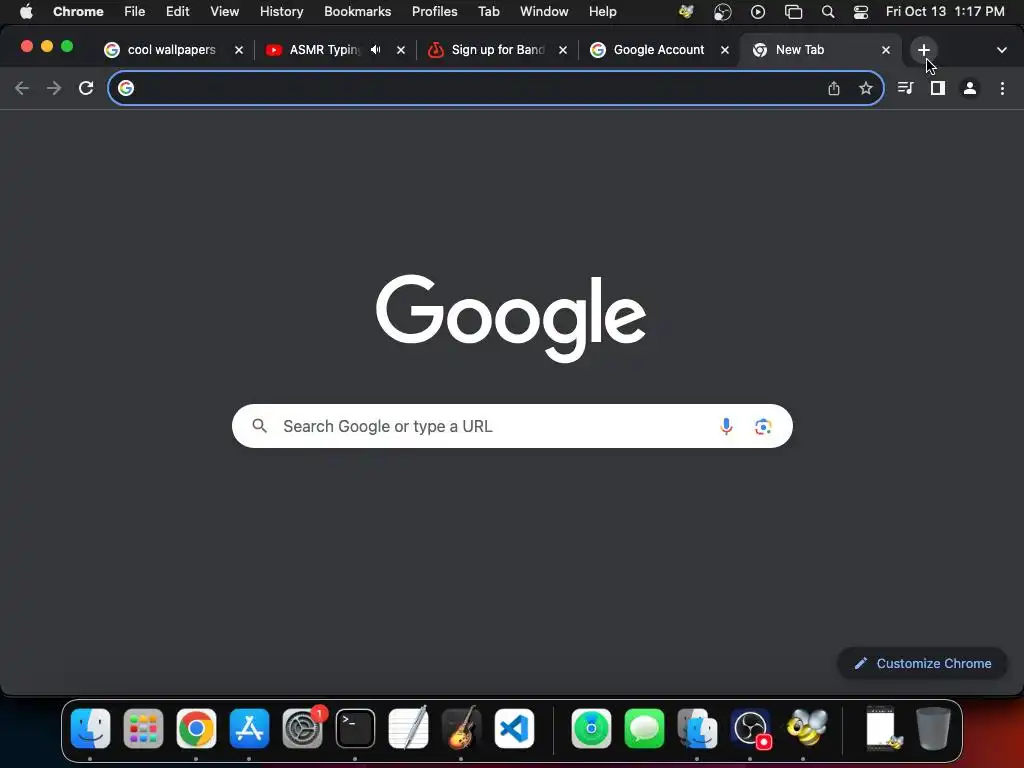The width and height of the screenshot is (1024, 768).
Task: Click the magnifier icon in search box
Action: coord(259,426)
